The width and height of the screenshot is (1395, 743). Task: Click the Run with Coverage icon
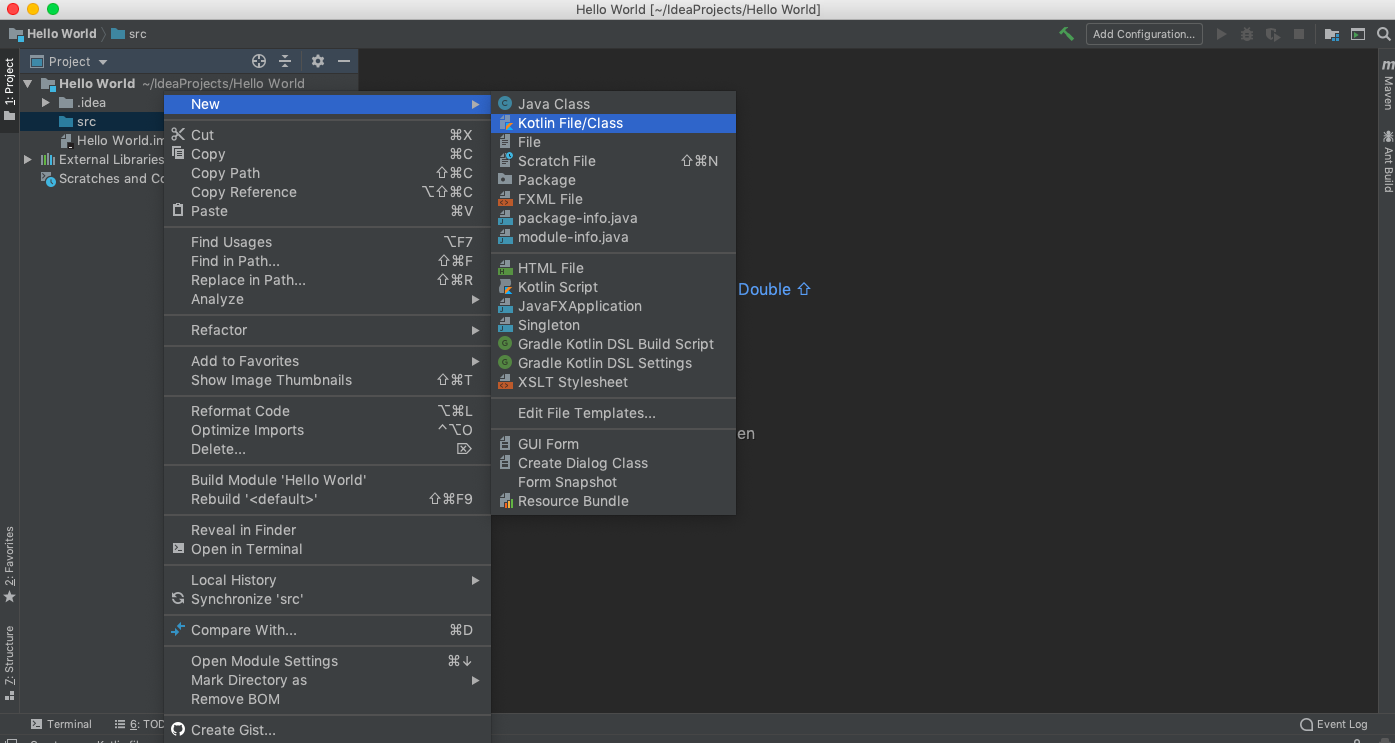pyautogui.click(x=1273, y=34)
